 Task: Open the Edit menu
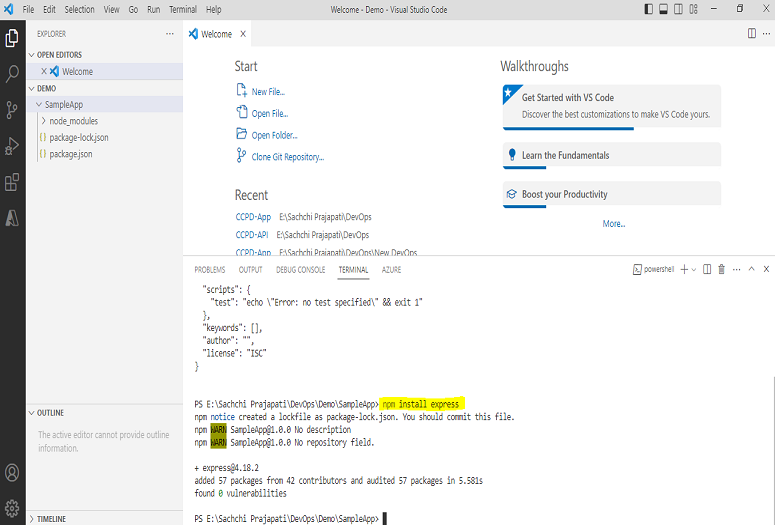tap(49, 9)
